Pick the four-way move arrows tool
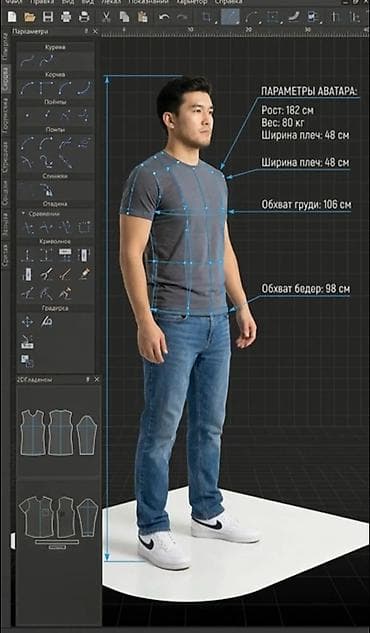370x633 pixels. point(27,322)
